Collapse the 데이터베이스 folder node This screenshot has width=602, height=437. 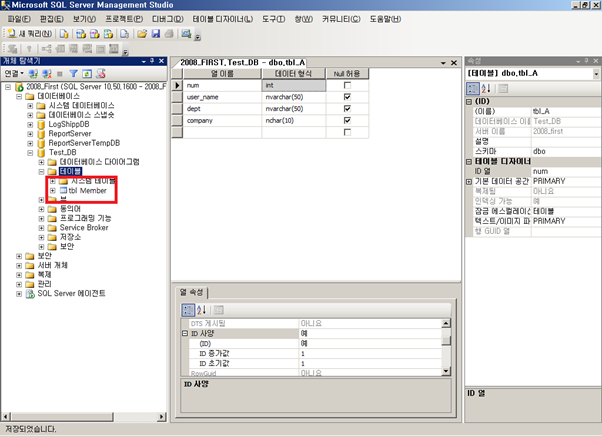click(19, 96)
